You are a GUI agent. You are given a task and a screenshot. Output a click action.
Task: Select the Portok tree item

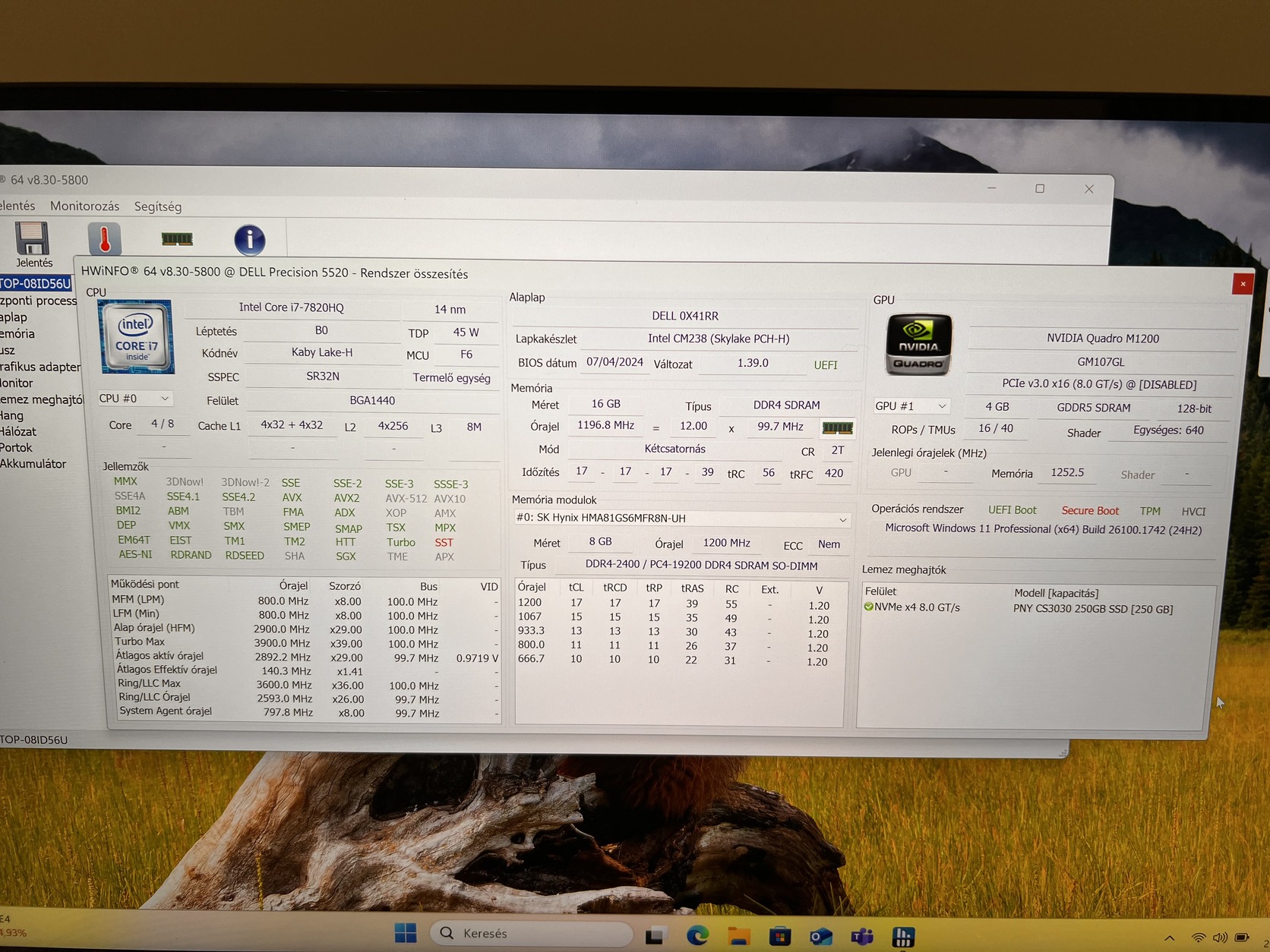coord(16,447)
